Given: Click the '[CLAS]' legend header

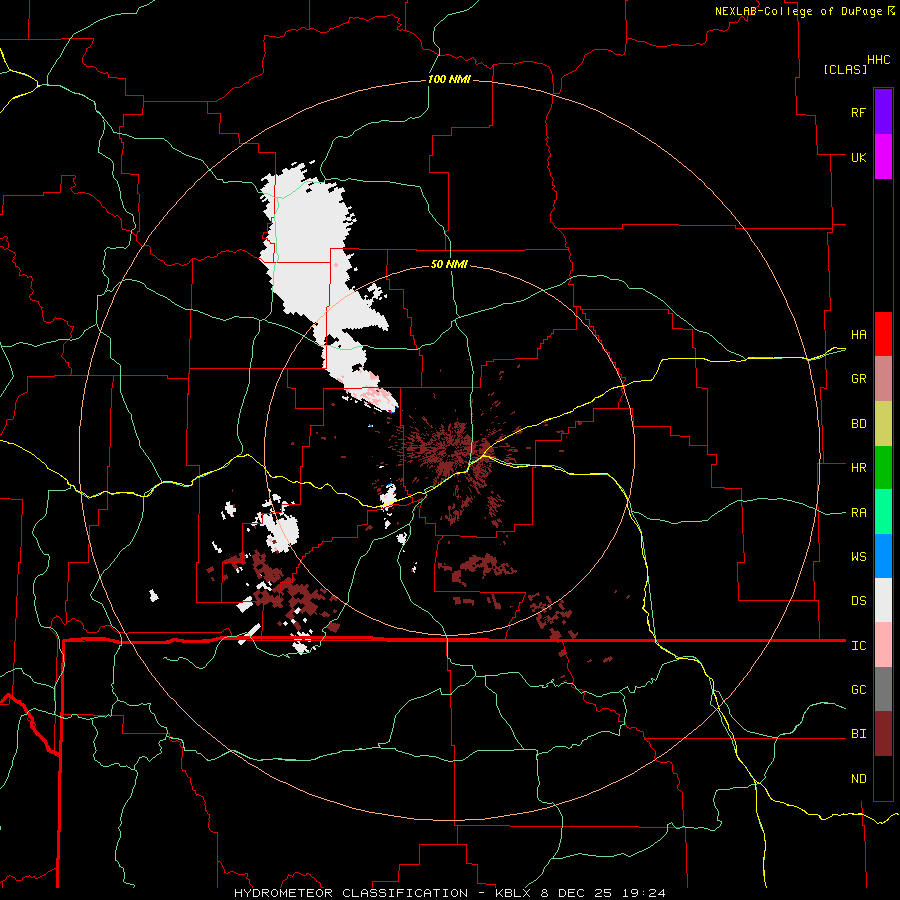Looking at the screenshot, I should click(845, 69).
